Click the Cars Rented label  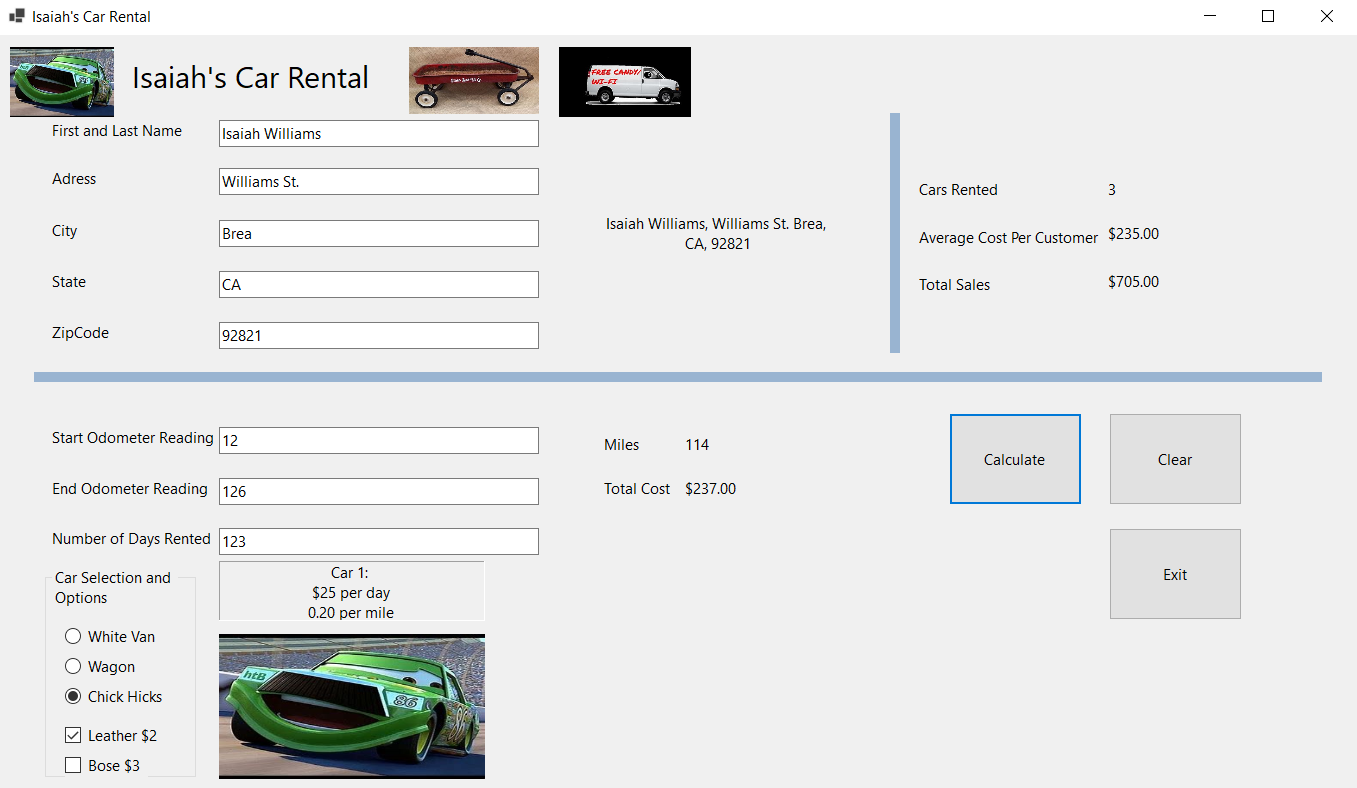[958, 190]
